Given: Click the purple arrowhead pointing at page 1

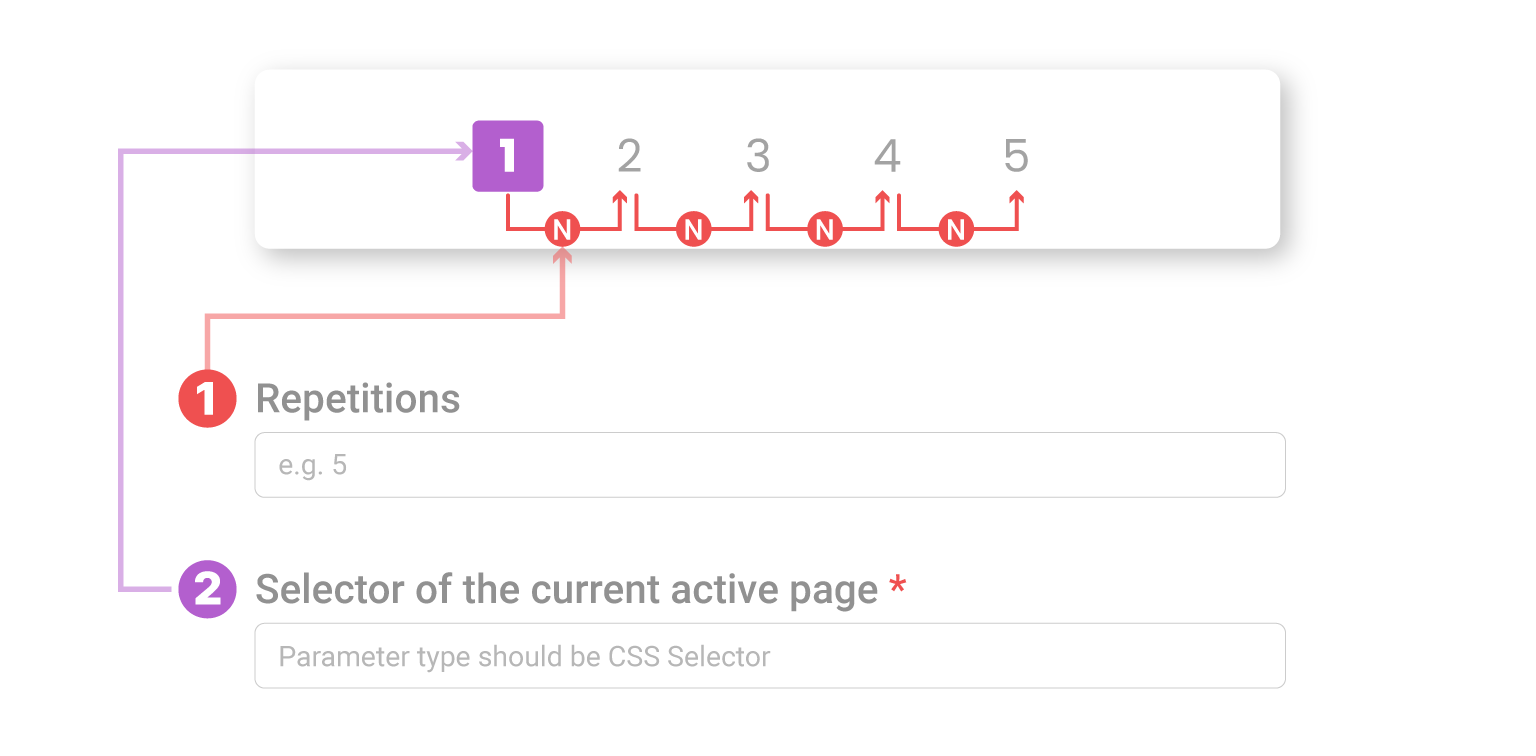Looking at the screenshot, I should pyautogui.click(x=464, y=152).
